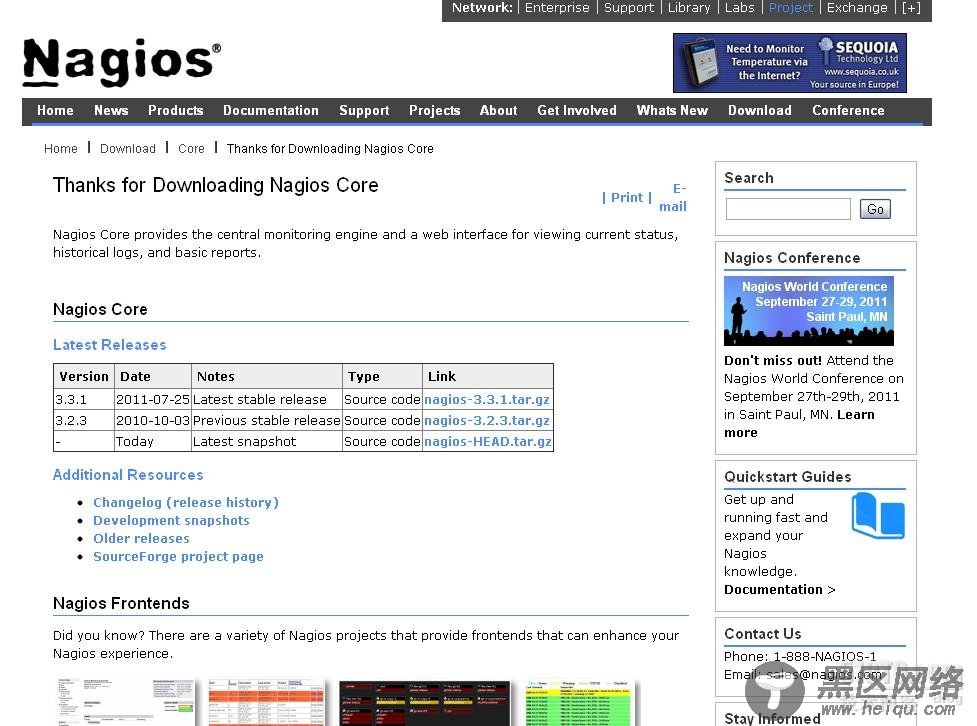
Task: Click the Print link
Action: 626,198
